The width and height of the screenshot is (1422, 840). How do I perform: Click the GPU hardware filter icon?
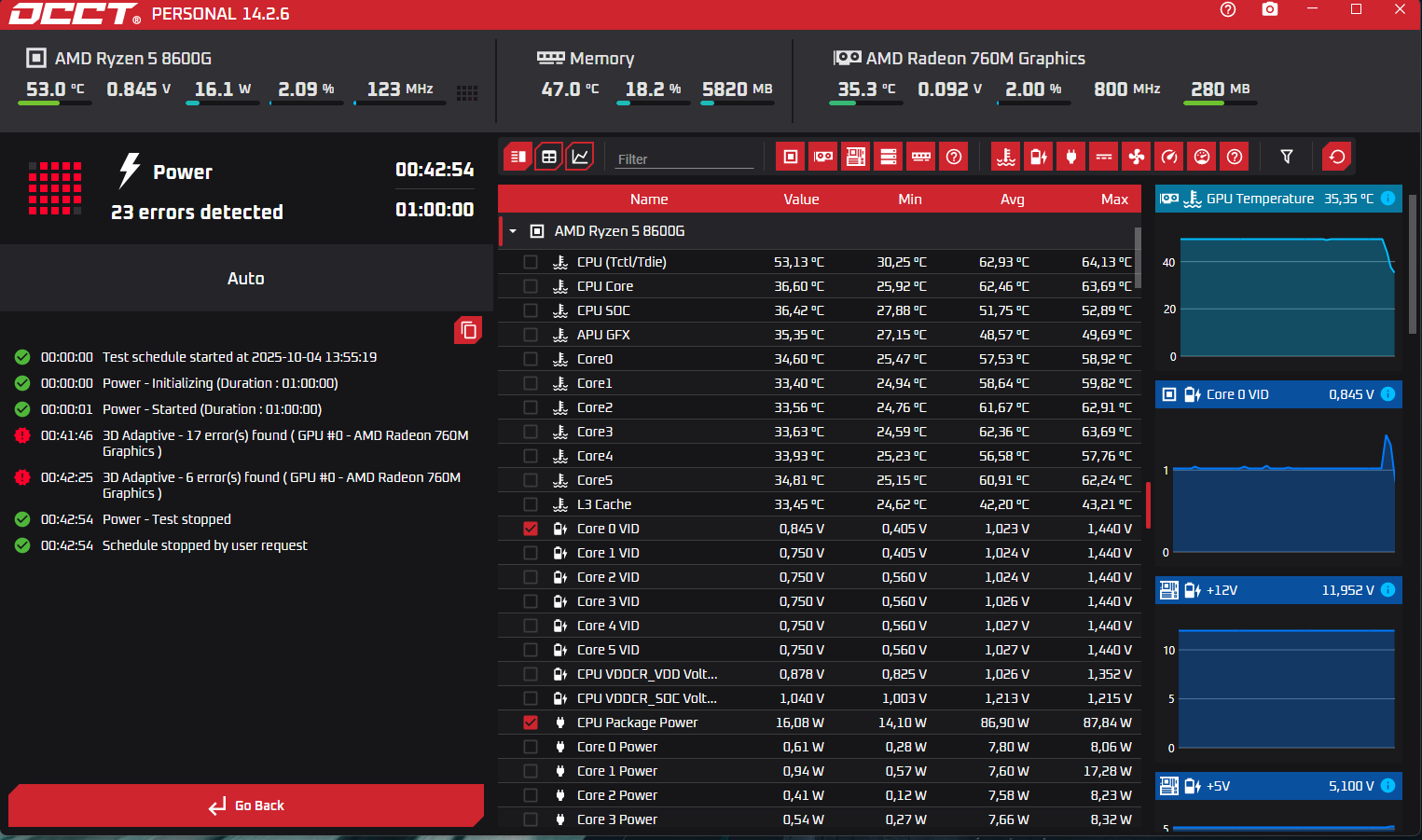click(x=823, y=157)
